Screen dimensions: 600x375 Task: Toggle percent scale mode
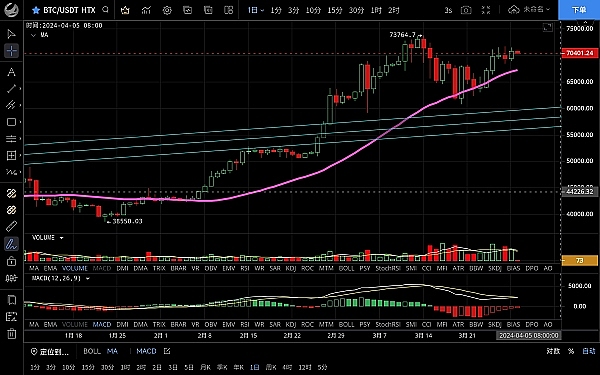[571, 351]
